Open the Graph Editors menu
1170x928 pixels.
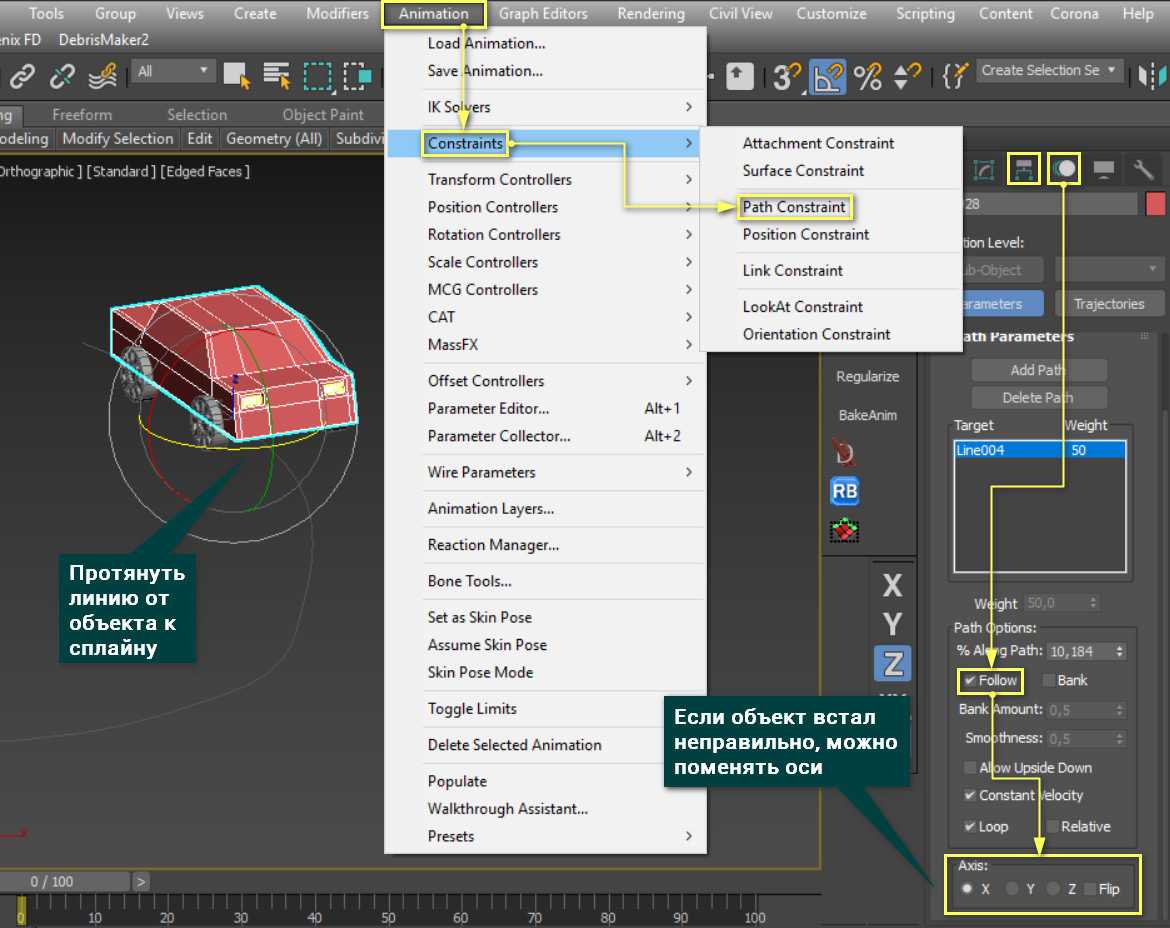[x=543, y=14]
